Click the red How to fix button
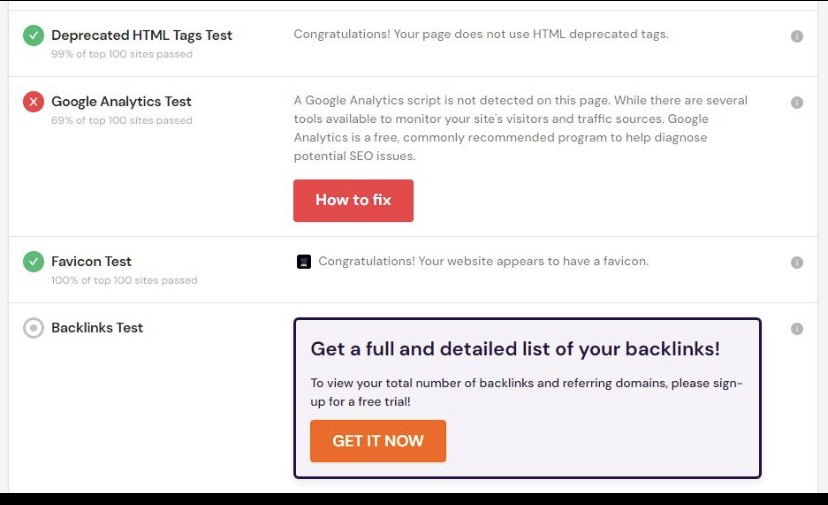828x505 pixels. 353,200
